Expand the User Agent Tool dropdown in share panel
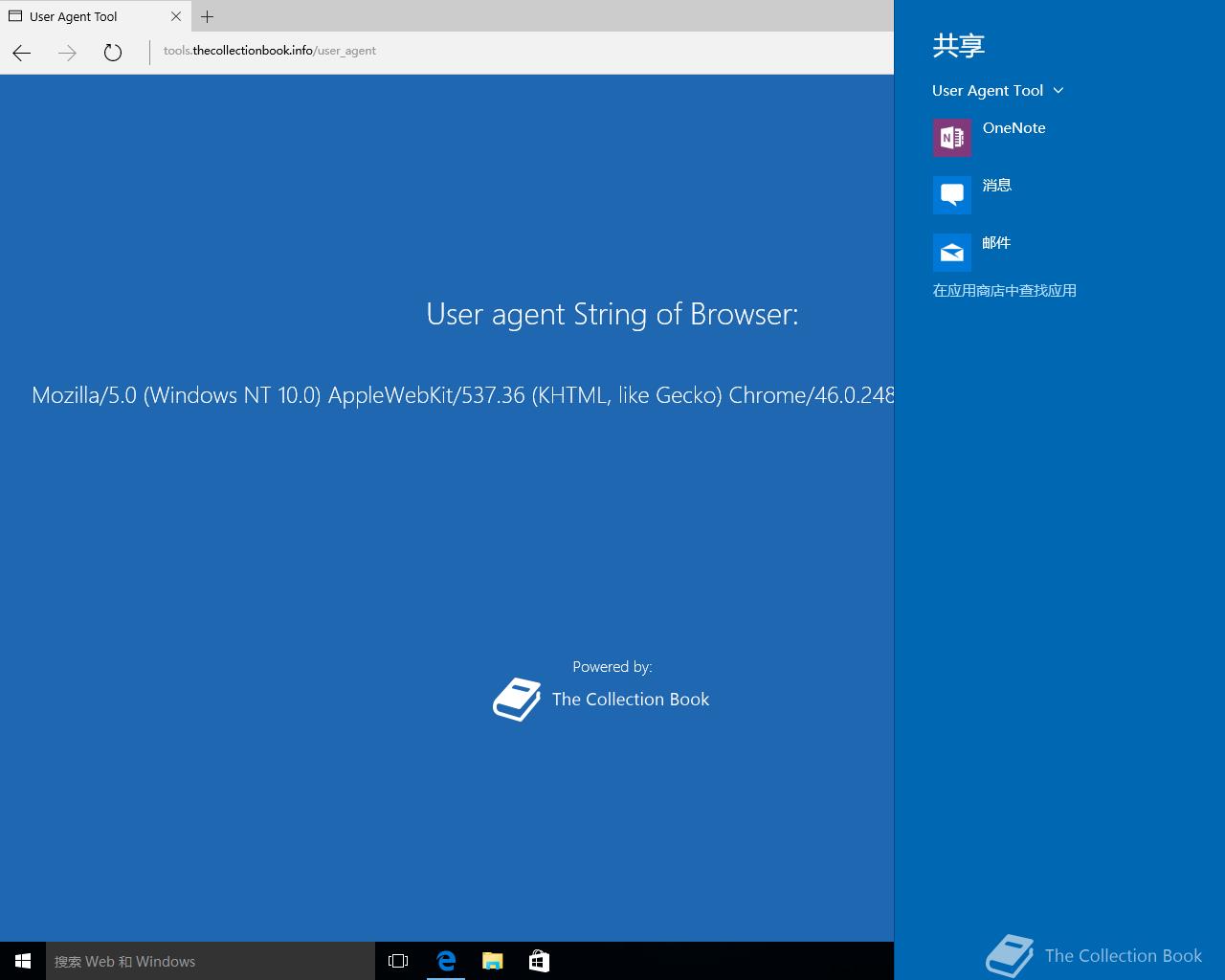 (x=998, y=90)
